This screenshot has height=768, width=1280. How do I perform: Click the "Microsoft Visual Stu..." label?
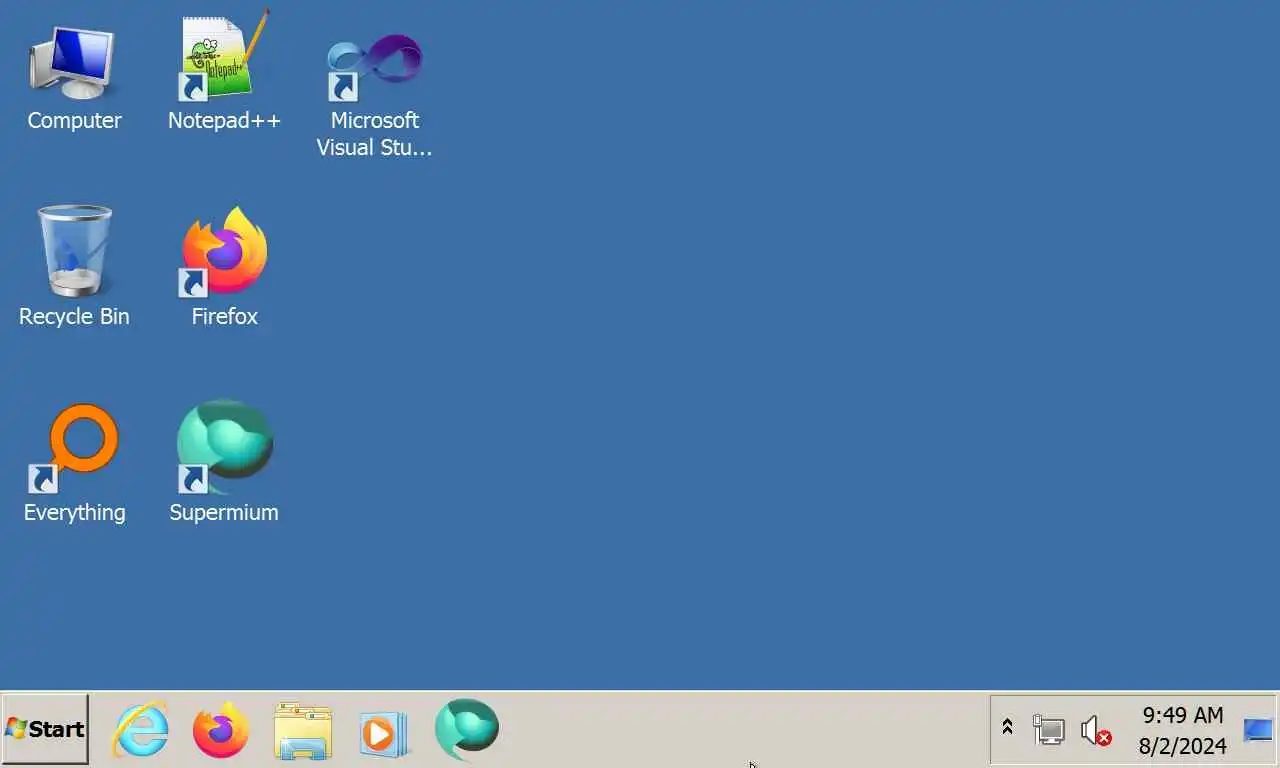374,134
